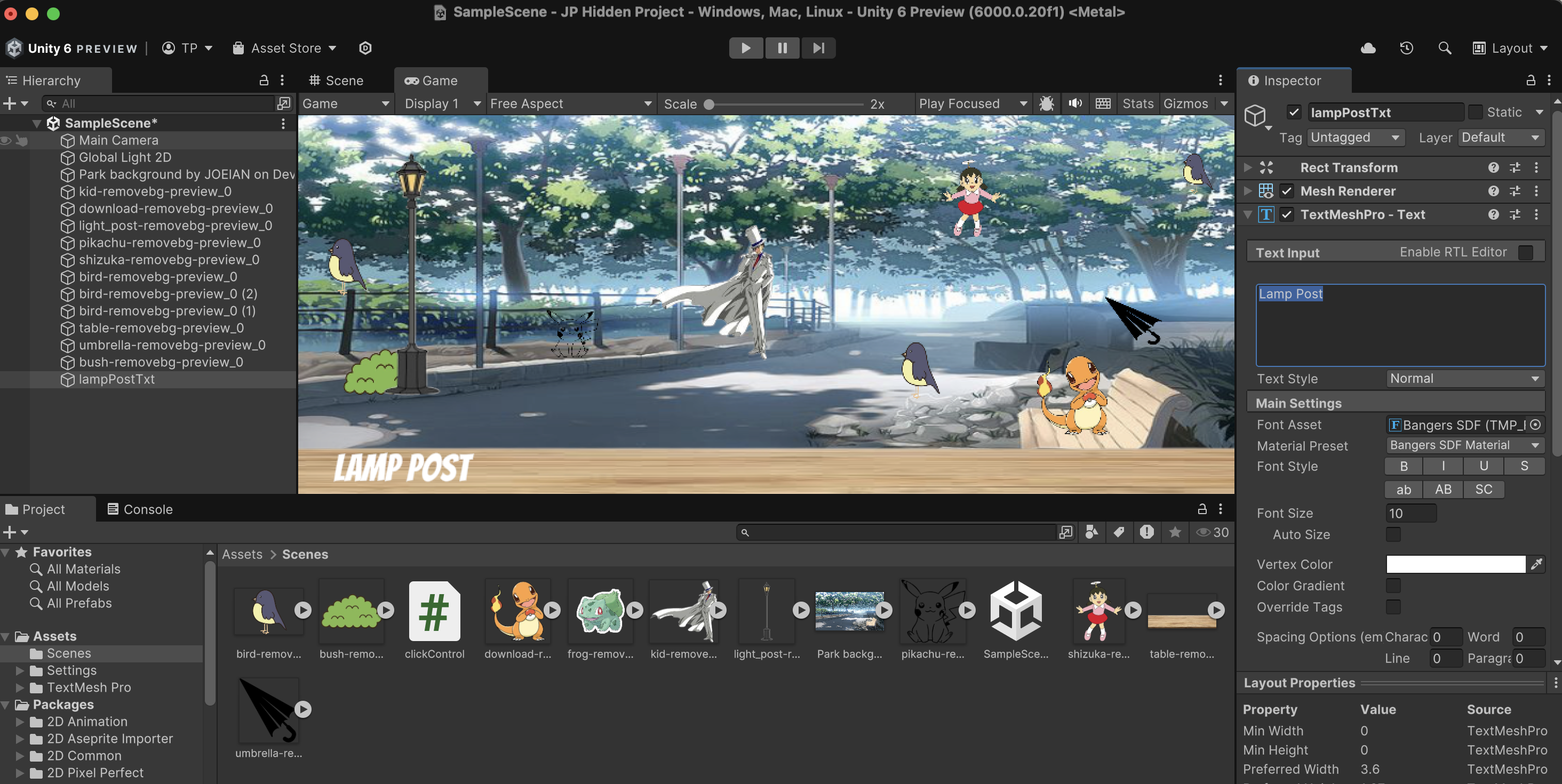Open the Font Asset object picker circle
Screen dimensions: 1562x784
coord(1535,425)
